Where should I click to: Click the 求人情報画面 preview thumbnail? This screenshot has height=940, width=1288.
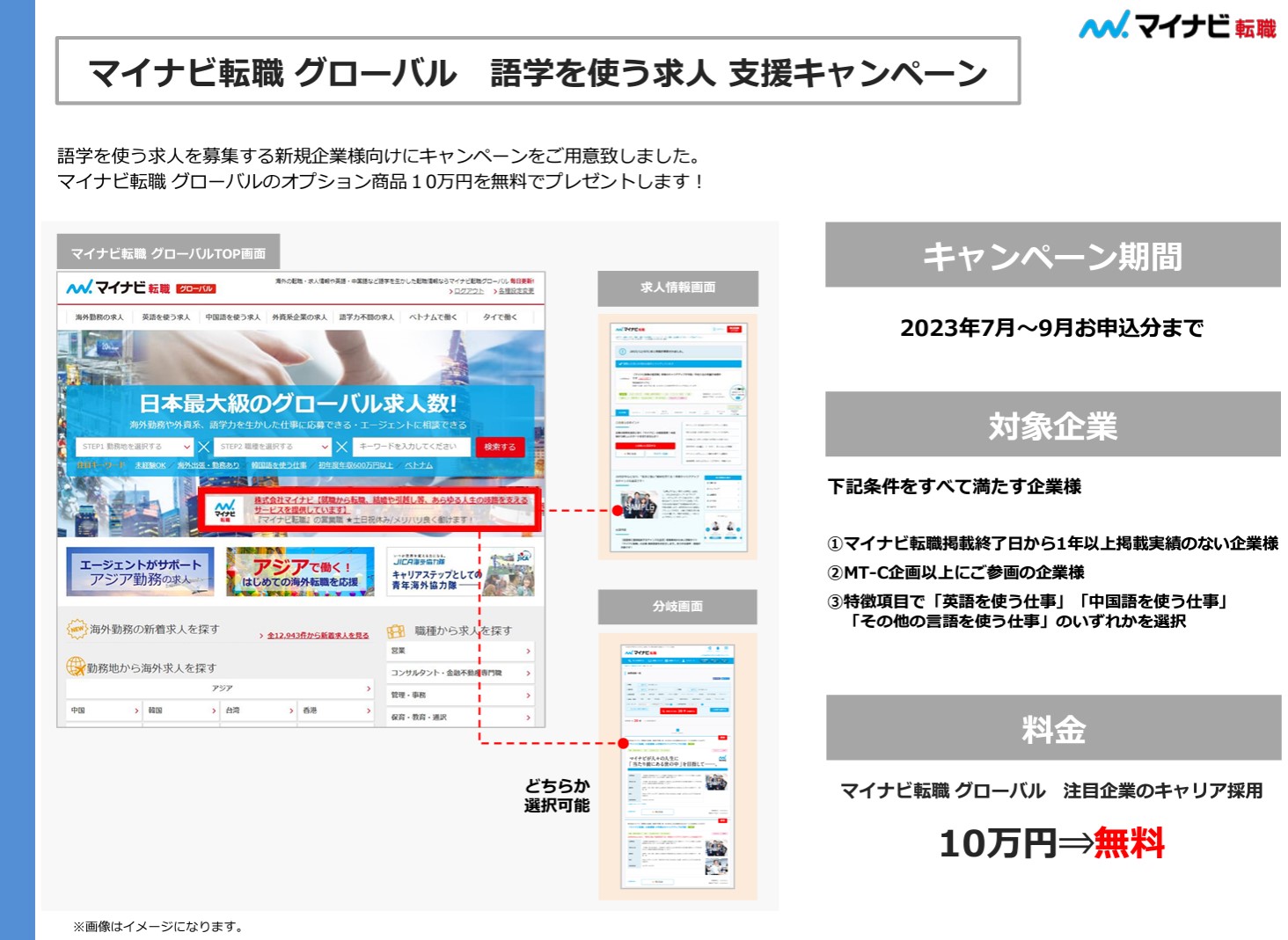(677, 437)
